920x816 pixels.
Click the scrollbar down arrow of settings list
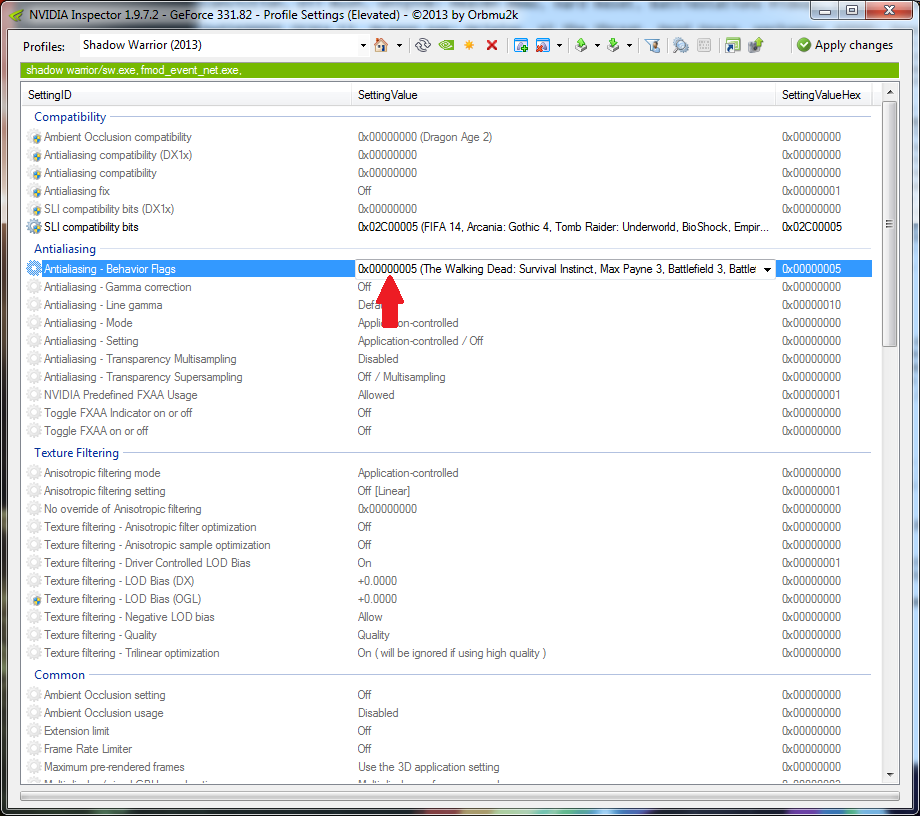coord(889,774)
